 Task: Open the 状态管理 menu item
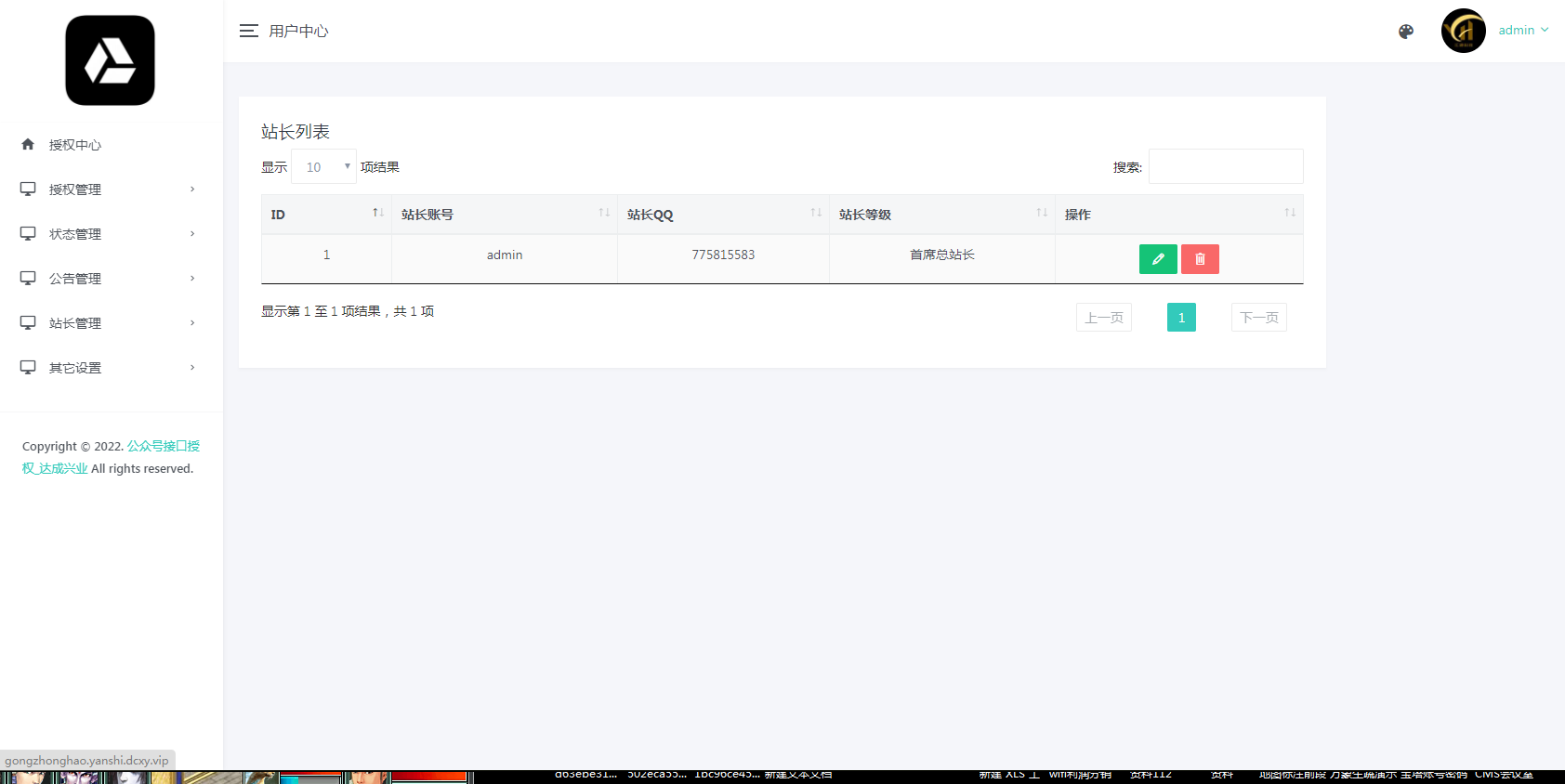click(x=108, y=234)
